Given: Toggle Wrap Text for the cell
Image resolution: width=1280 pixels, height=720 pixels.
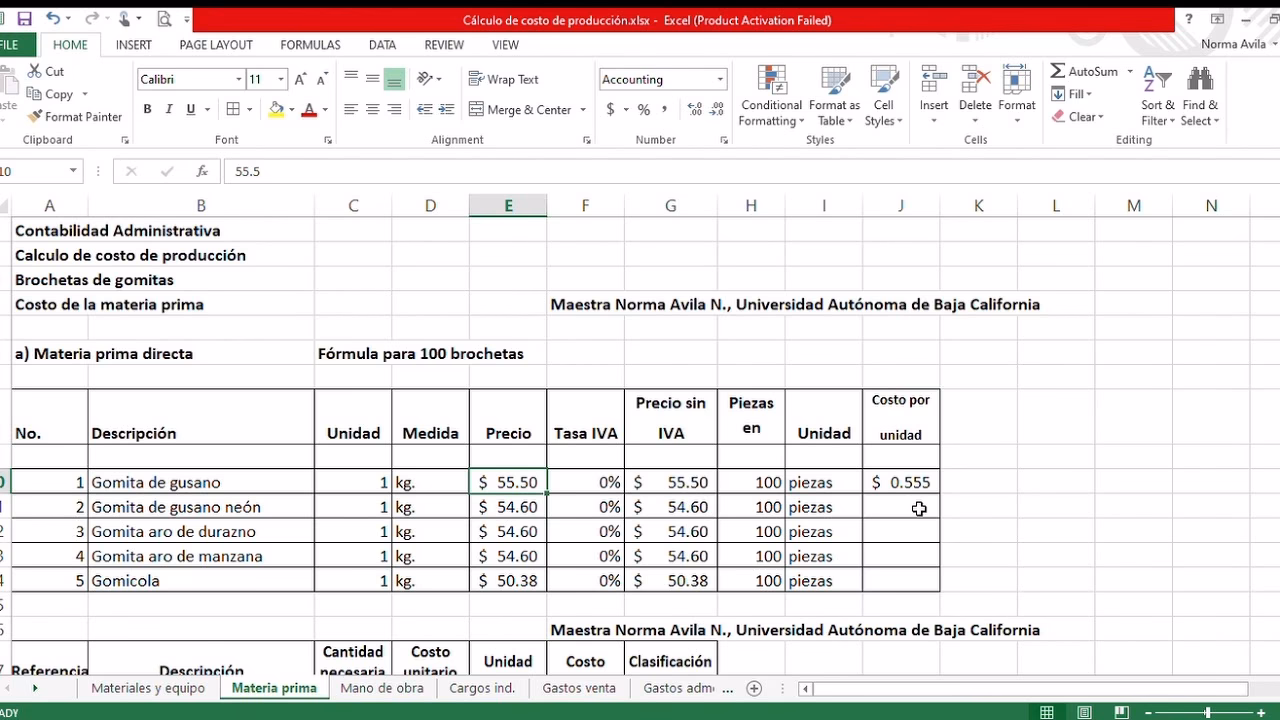Looking at the screenshot, I should (503, 79).
